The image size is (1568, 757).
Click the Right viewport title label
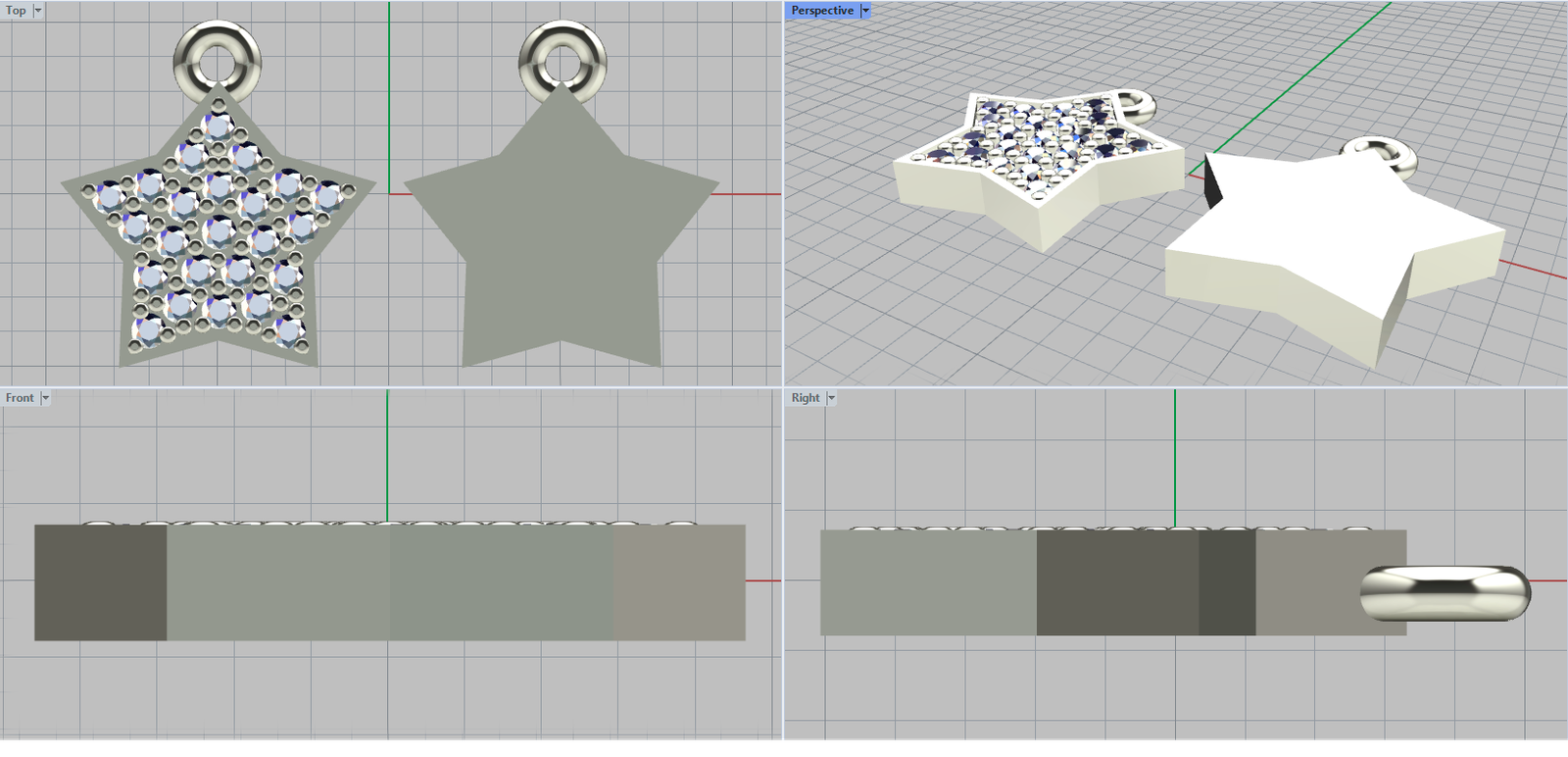coord(806,398)
